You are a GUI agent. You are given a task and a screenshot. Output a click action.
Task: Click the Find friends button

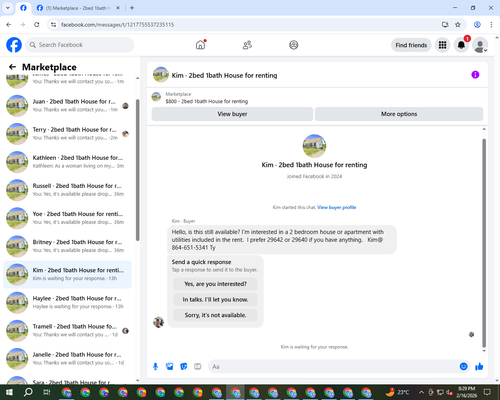pos(411,45)
